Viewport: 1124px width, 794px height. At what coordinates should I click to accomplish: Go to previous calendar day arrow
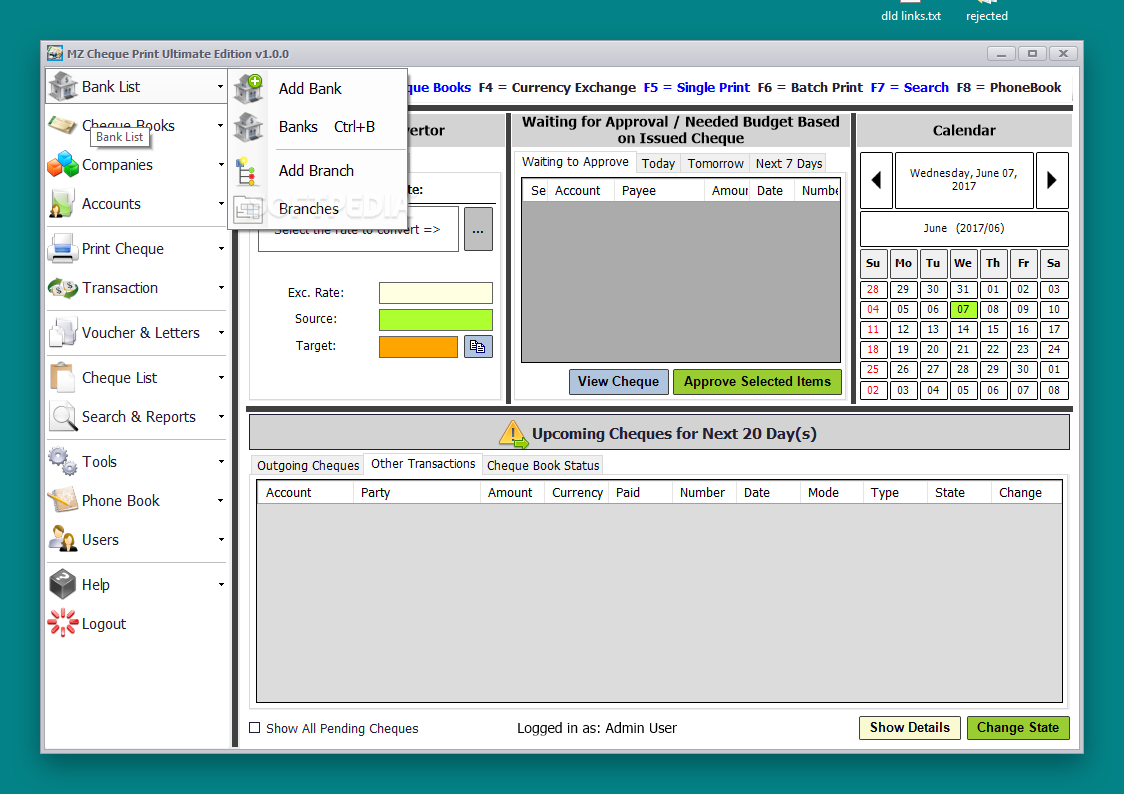pos(876,181)
